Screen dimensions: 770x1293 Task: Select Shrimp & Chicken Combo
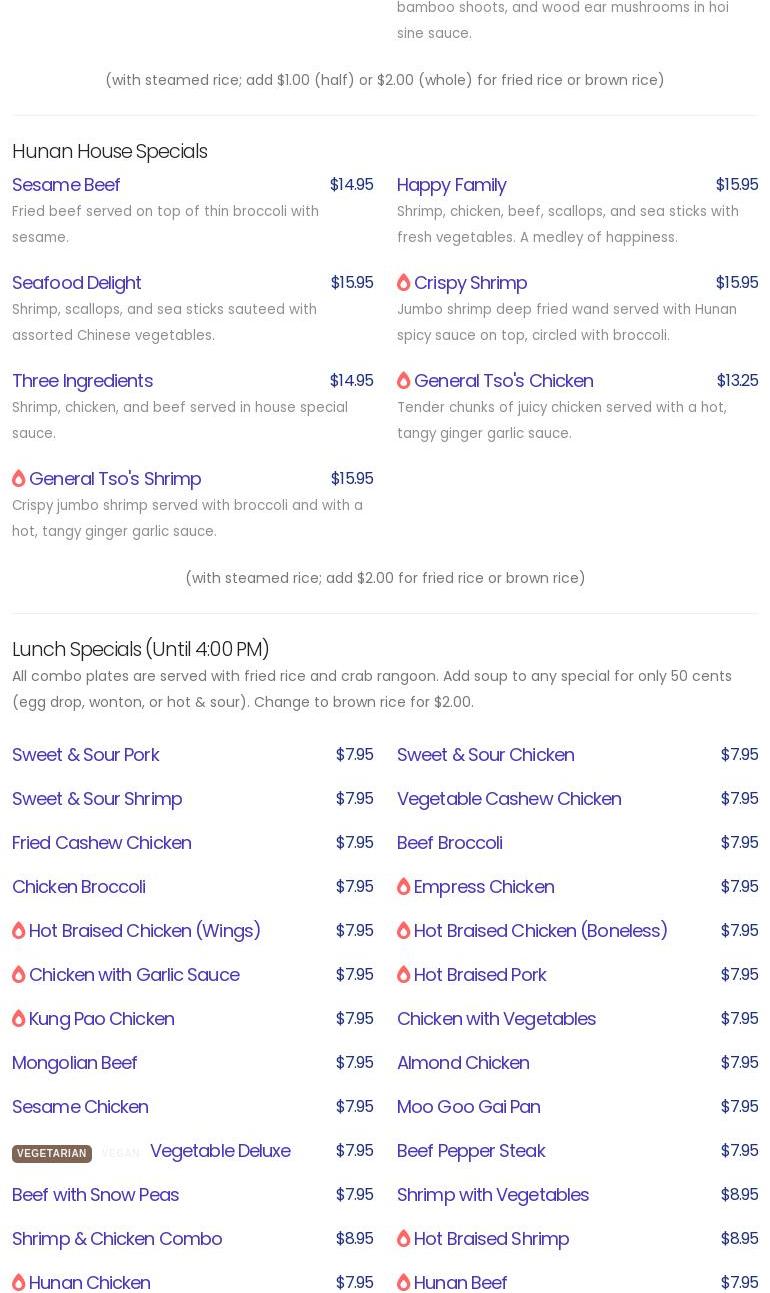pyautogui.click(x=117, y=1239)
